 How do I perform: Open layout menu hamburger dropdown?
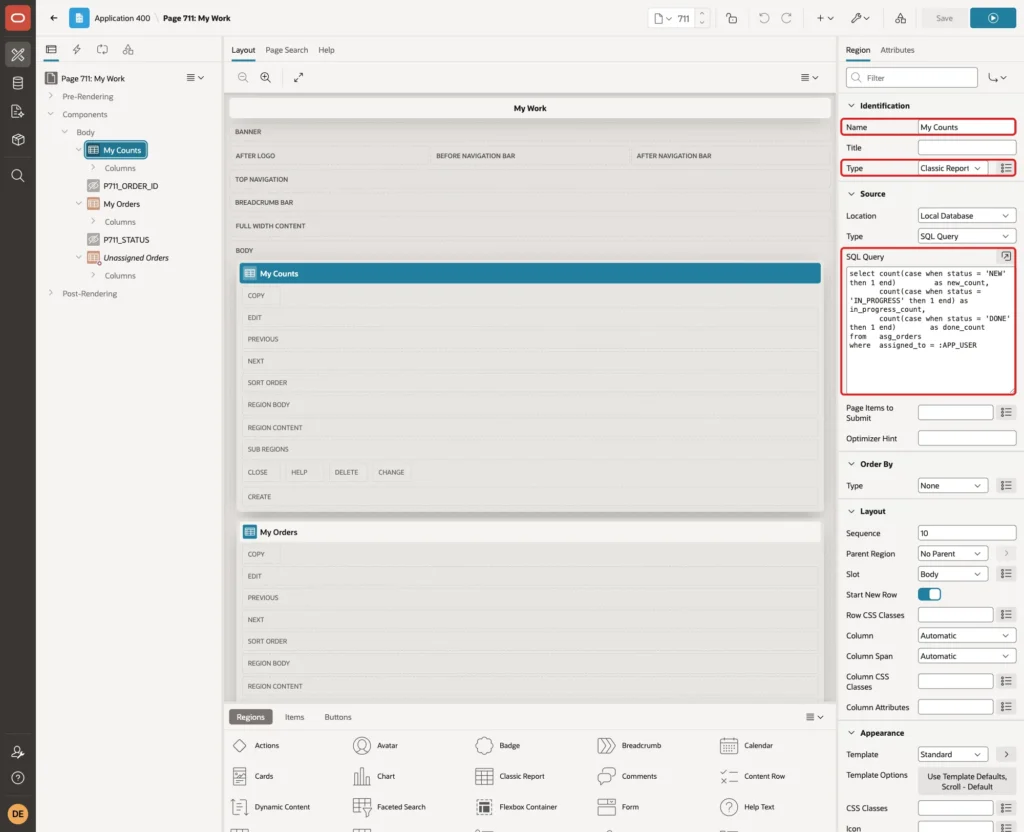(809, 77)
